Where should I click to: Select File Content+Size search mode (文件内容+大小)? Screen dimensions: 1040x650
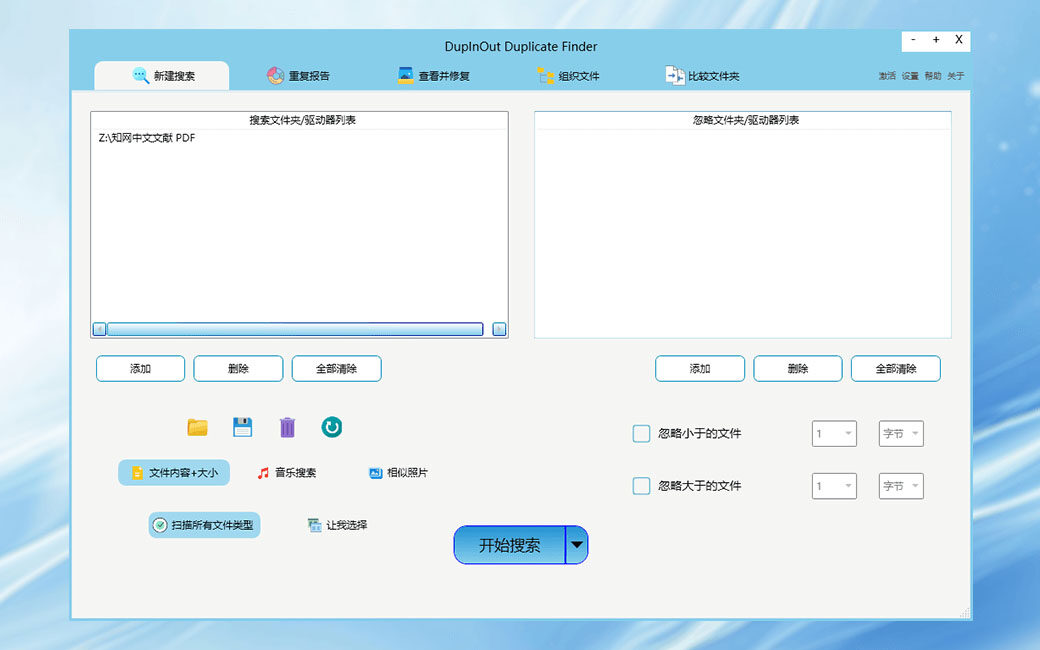tap(174, 473)
